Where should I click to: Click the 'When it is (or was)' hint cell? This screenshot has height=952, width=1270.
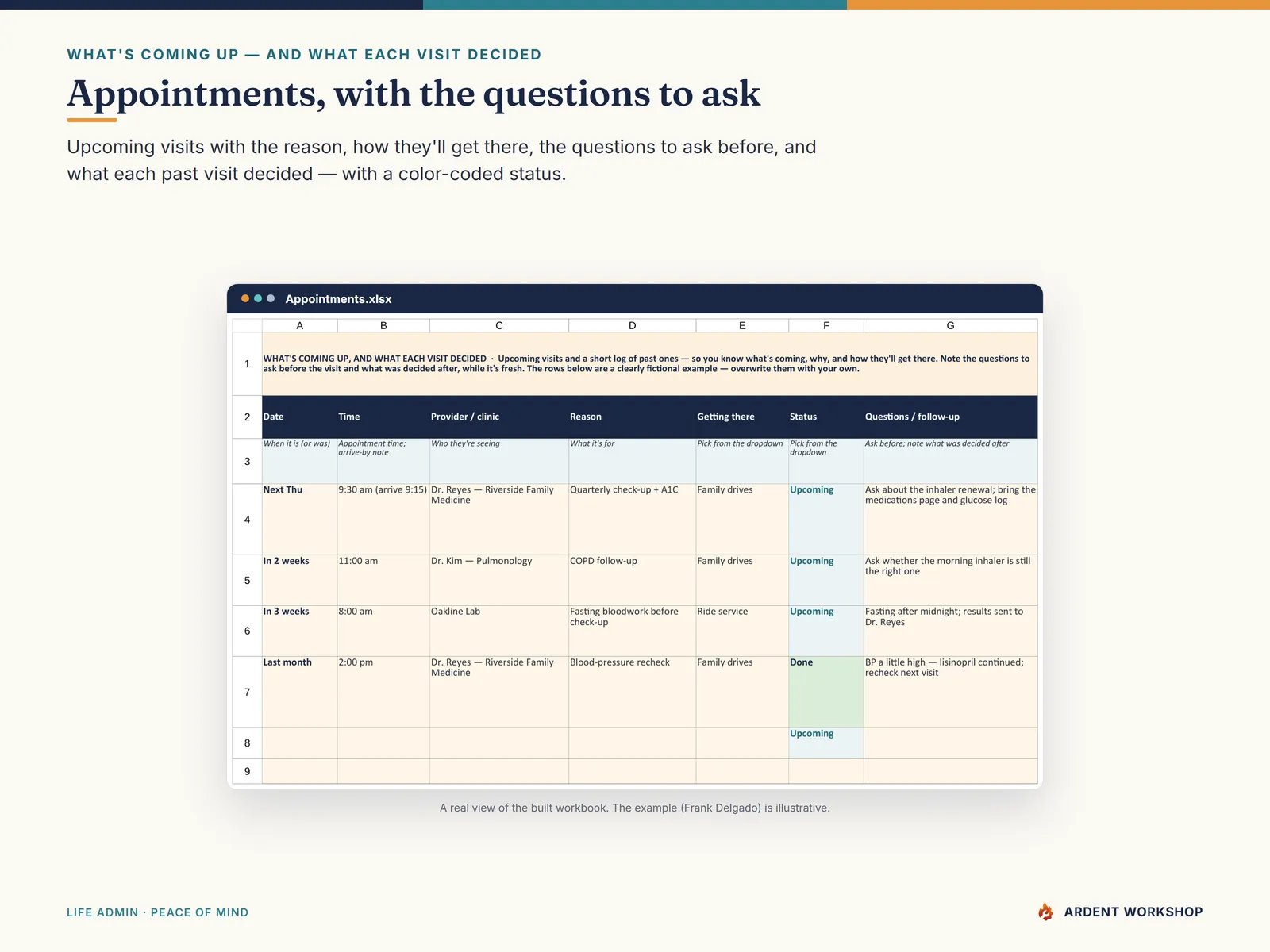pos(299,461)
